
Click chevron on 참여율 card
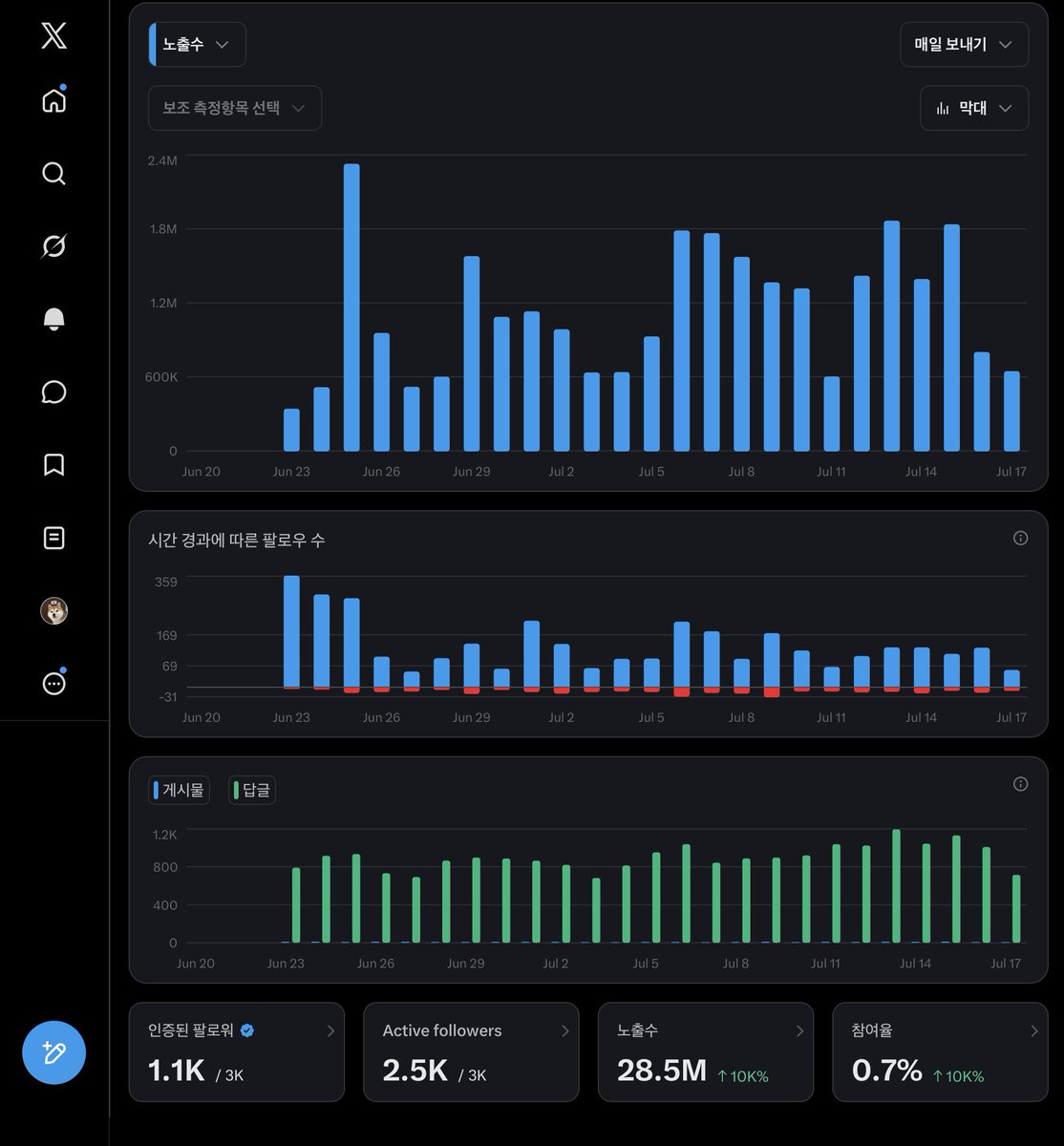(x=1033, y=1030)
